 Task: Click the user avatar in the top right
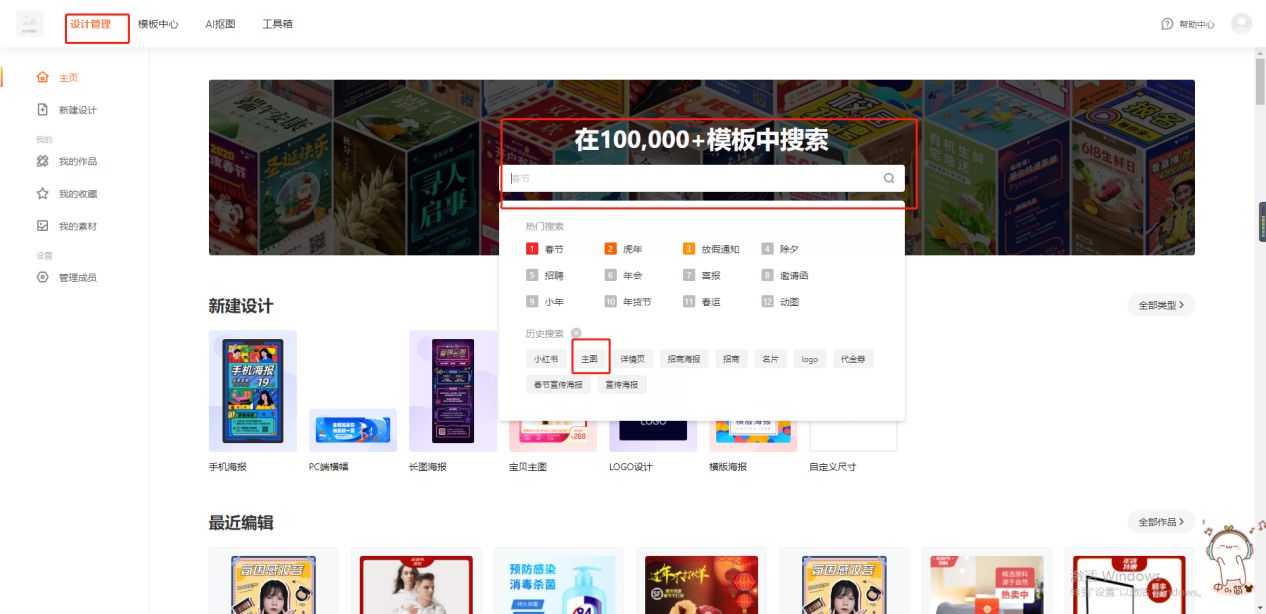1240,23
